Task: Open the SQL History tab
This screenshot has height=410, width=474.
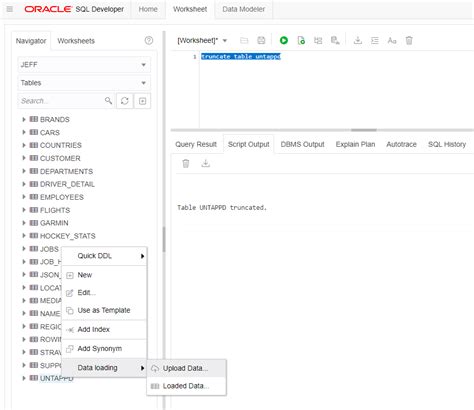Action: click(x=447, y=144)
